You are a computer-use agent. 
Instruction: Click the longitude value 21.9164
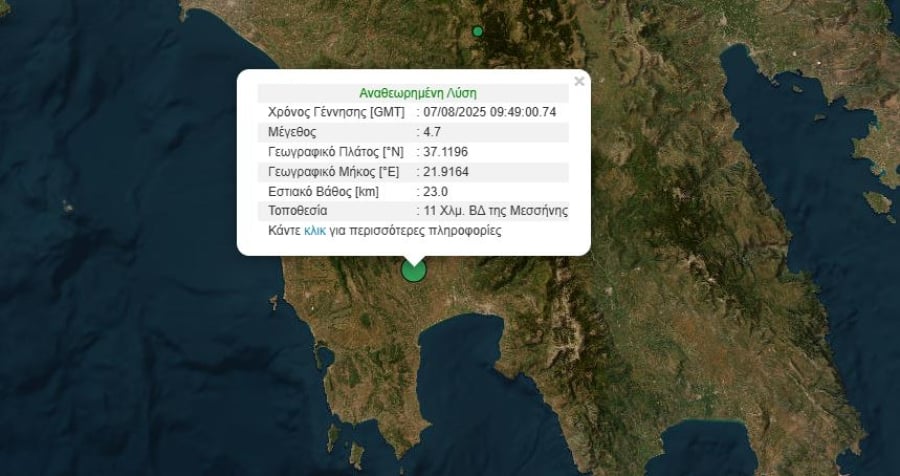[445, 172]
